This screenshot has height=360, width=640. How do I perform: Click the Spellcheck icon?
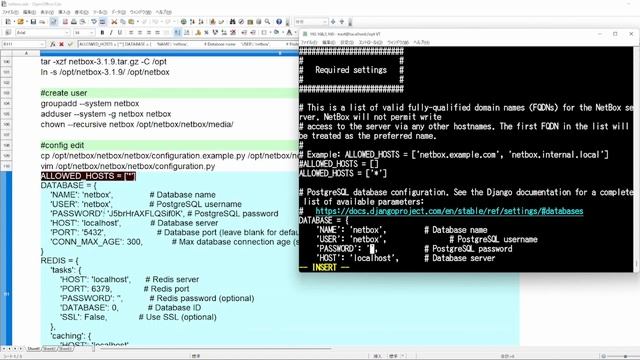point(93,22)
